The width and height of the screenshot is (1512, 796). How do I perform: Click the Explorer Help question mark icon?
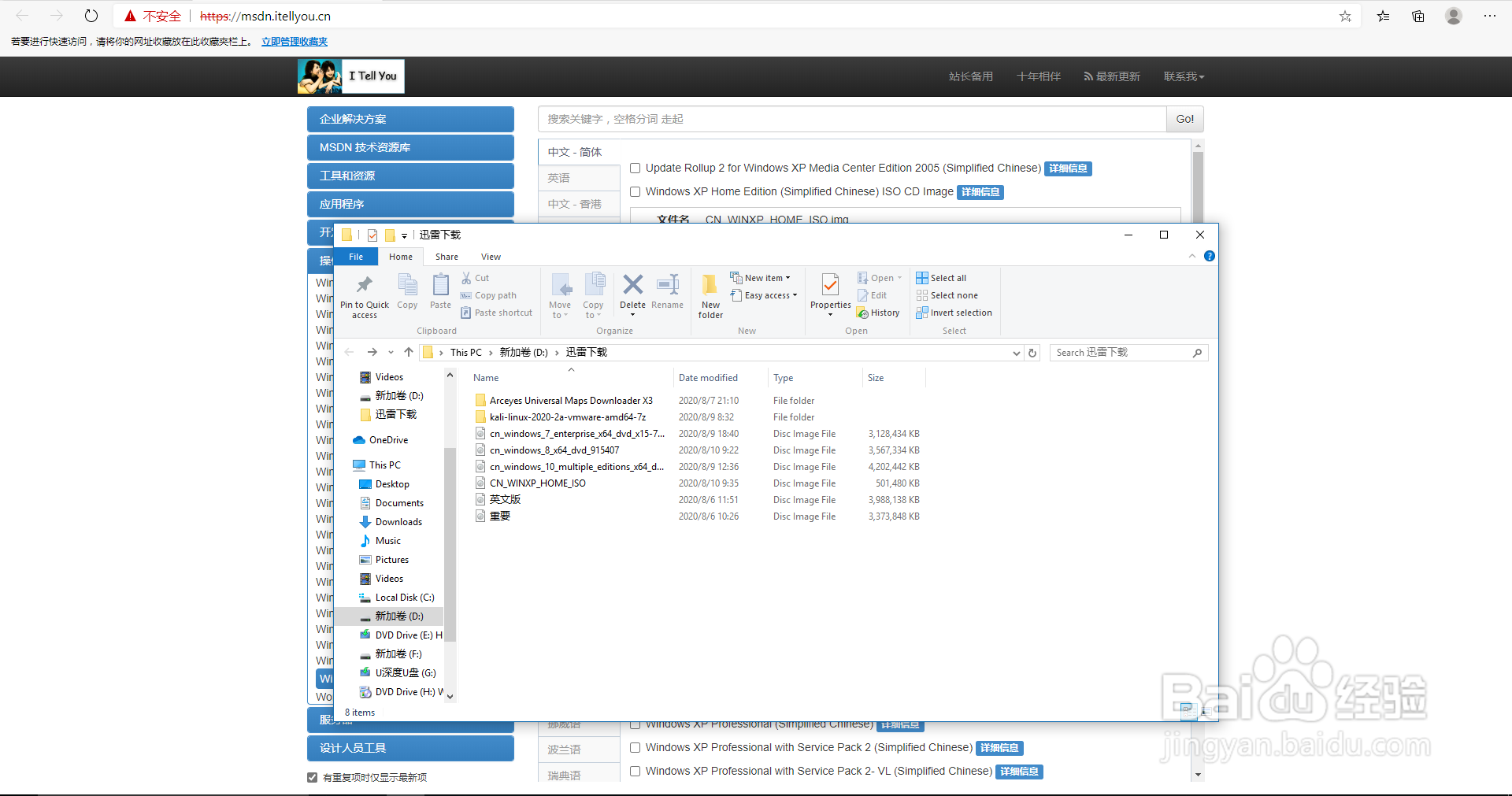coord(1210,256)
